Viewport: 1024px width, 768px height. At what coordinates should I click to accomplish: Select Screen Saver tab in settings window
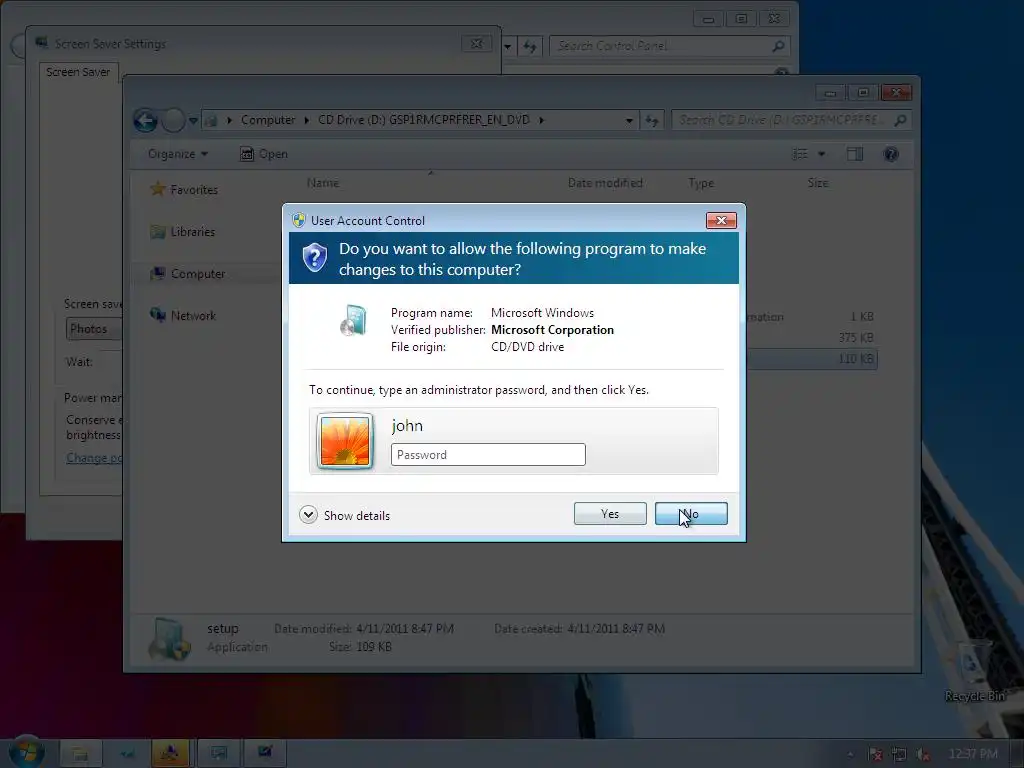78,72
